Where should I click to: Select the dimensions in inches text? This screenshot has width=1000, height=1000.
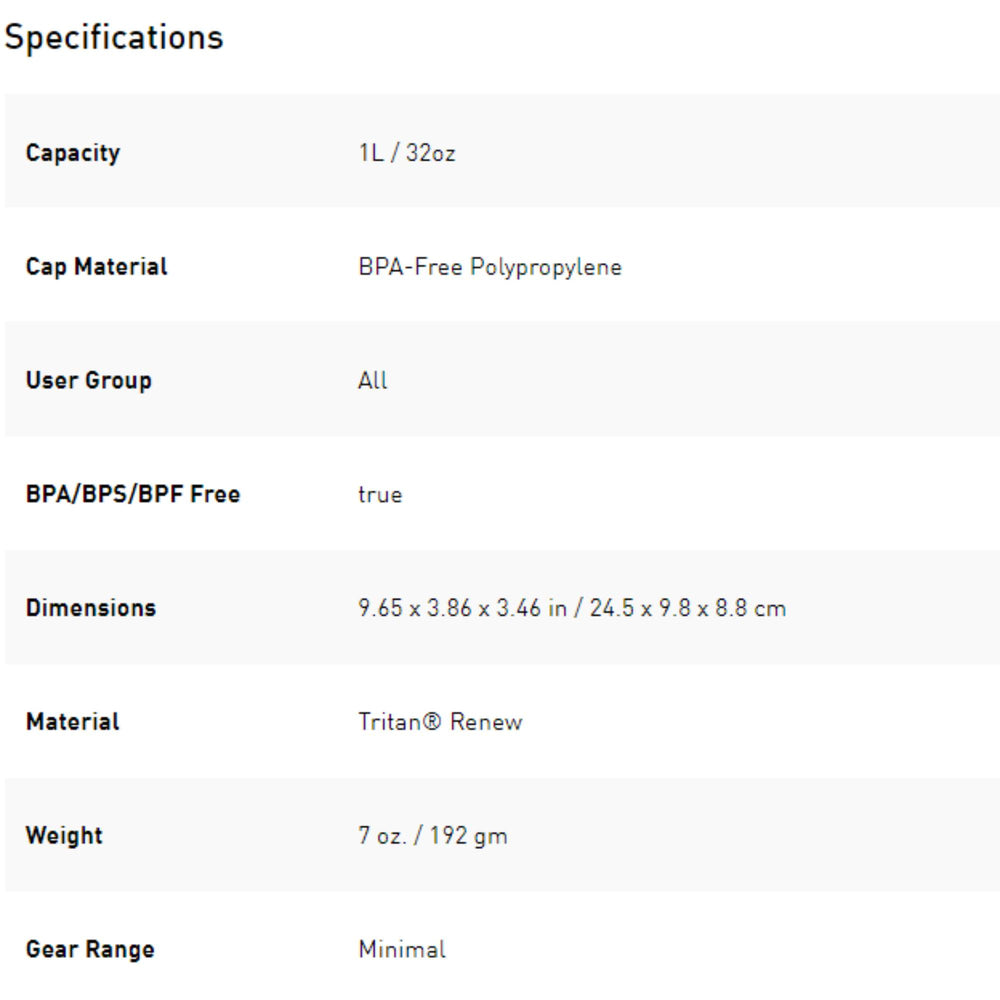coord(462,608)
